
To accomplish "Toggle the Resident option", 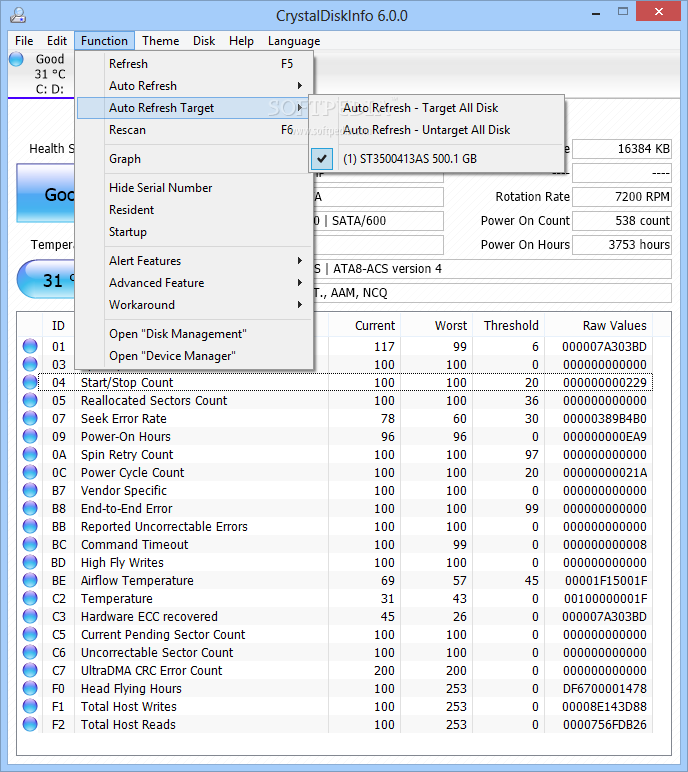I will (195, 210).
